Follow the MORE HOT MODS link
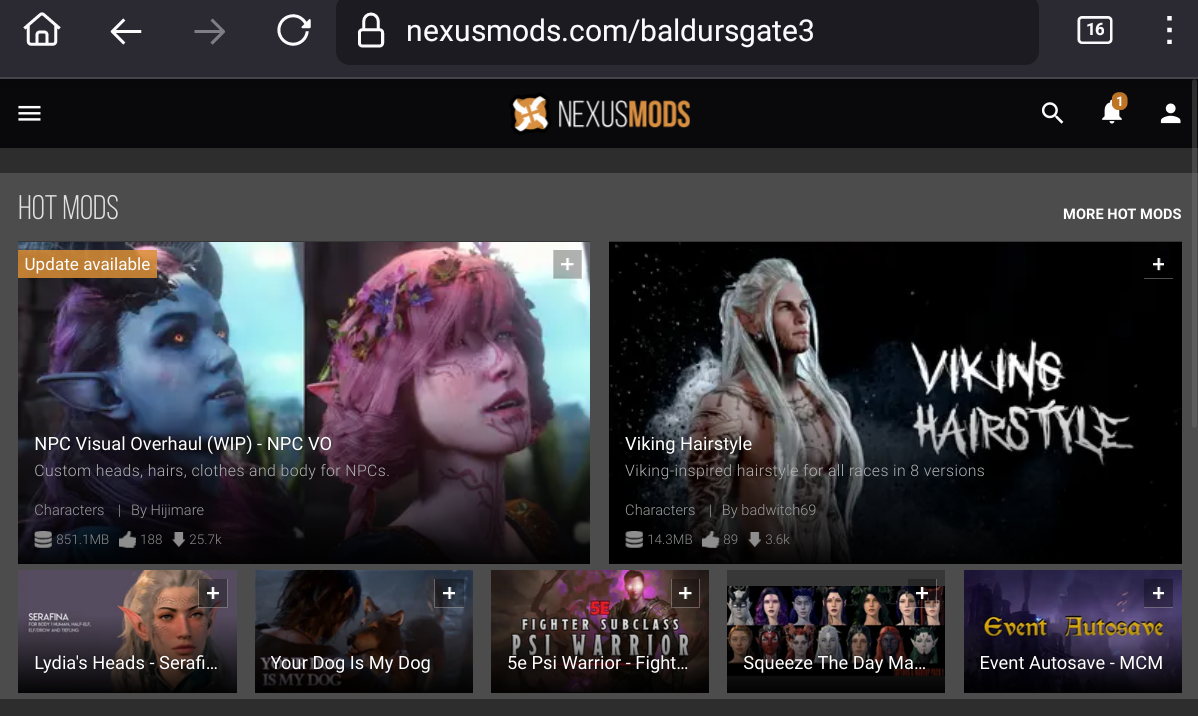This screenshot has width=1198, height=716. [1122, 214]
